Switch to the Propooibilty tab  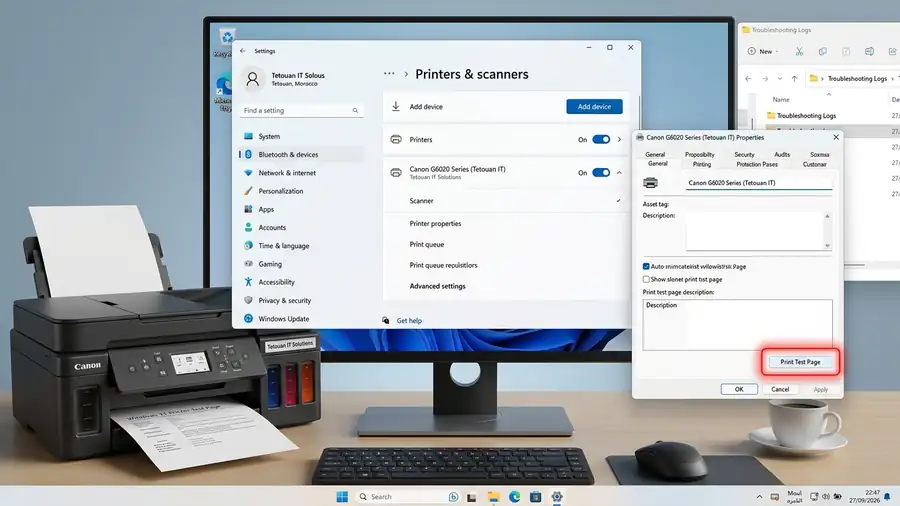click(700, 155)
